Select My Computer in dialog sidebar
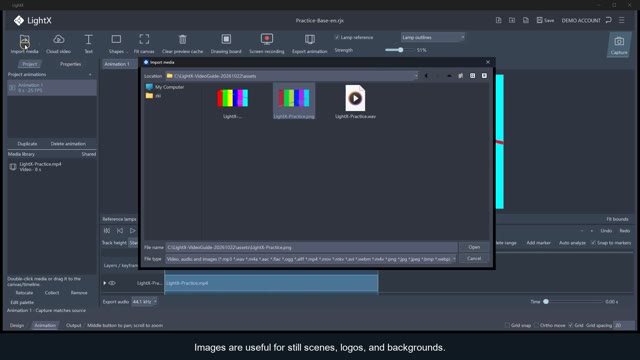The image size is (640, 360). pyautogui.click(x=165, y=87)
